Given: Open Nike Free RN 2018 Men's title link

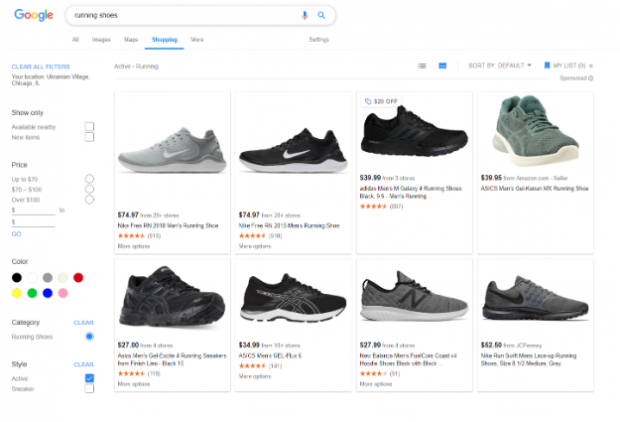Looking at the screenshot, I should [168, 225].
